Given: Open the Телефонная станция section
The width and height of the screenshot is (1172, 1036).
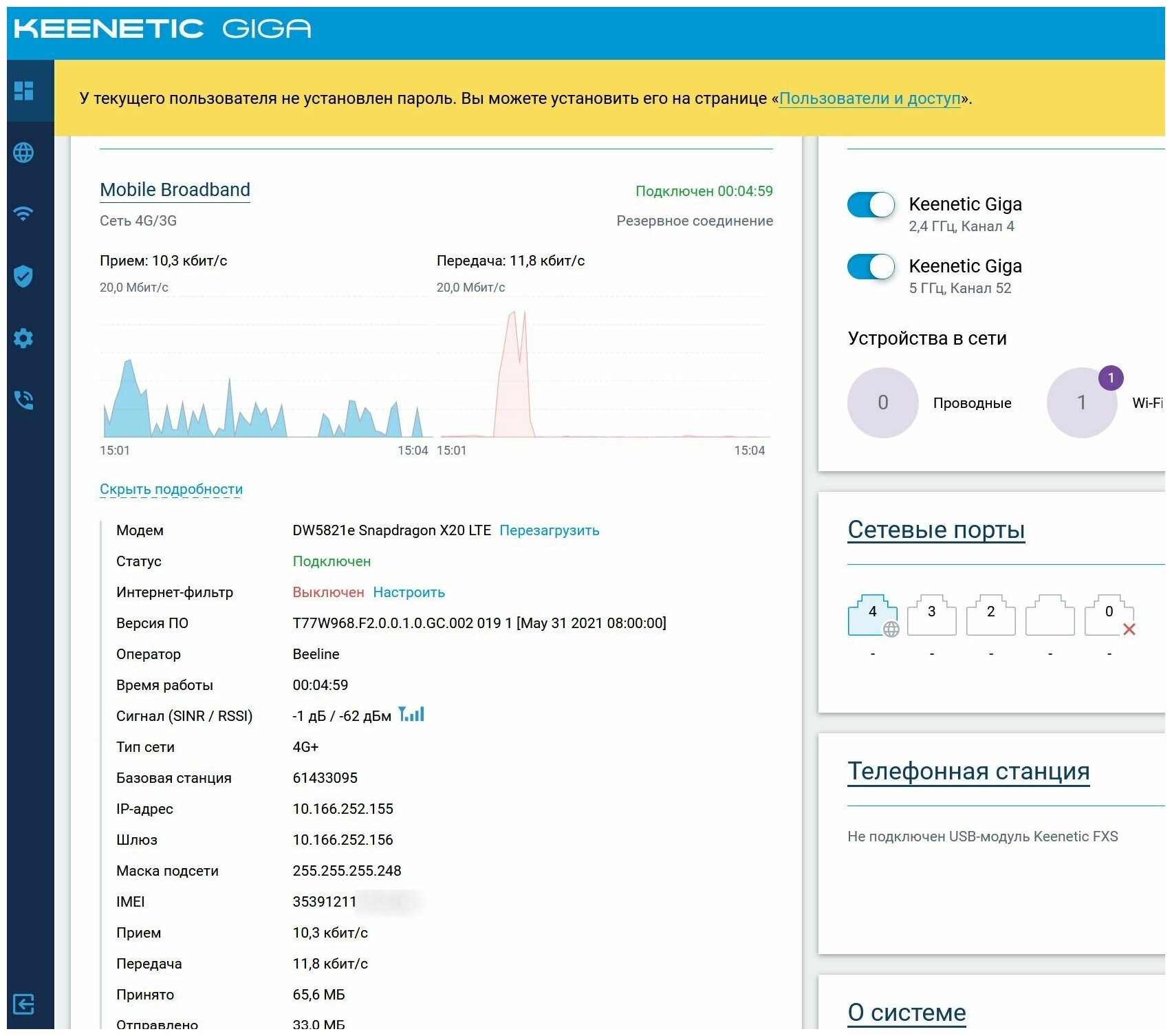Looking at the screenshot, I should pyautogui.click(x=968, y=771).
